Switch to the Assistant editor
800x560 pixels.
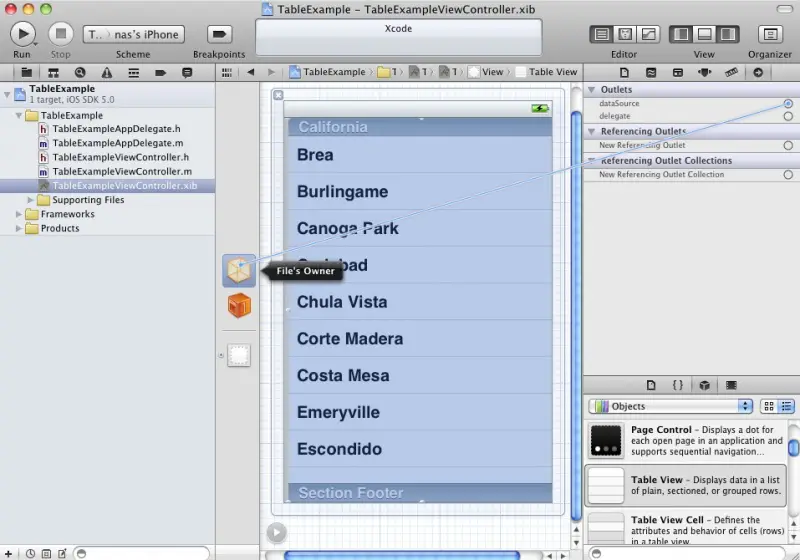tap(625, 34)
